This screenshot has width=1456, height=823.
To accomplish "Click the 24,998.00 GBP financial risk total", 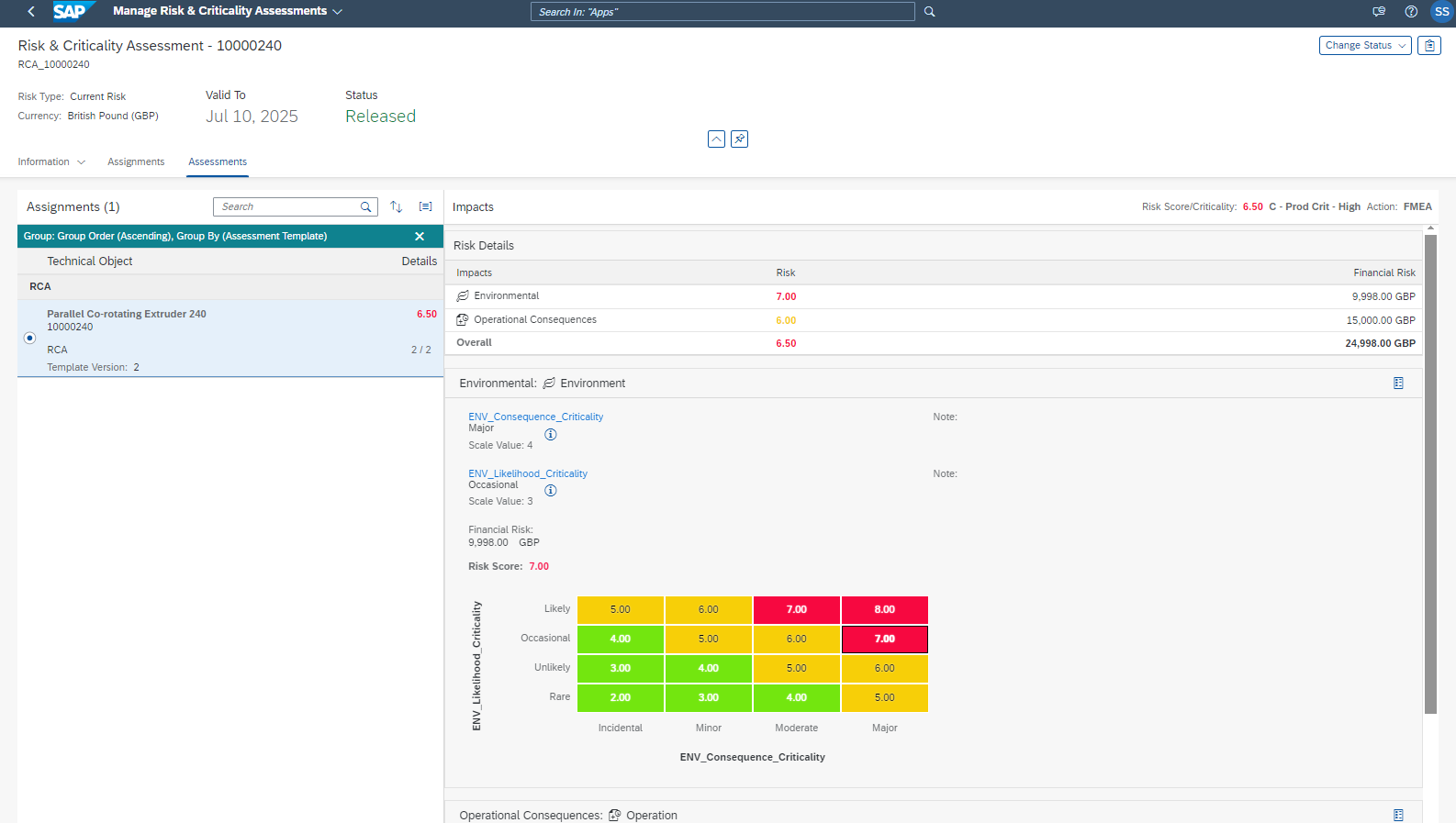I will pos(1380,343).
